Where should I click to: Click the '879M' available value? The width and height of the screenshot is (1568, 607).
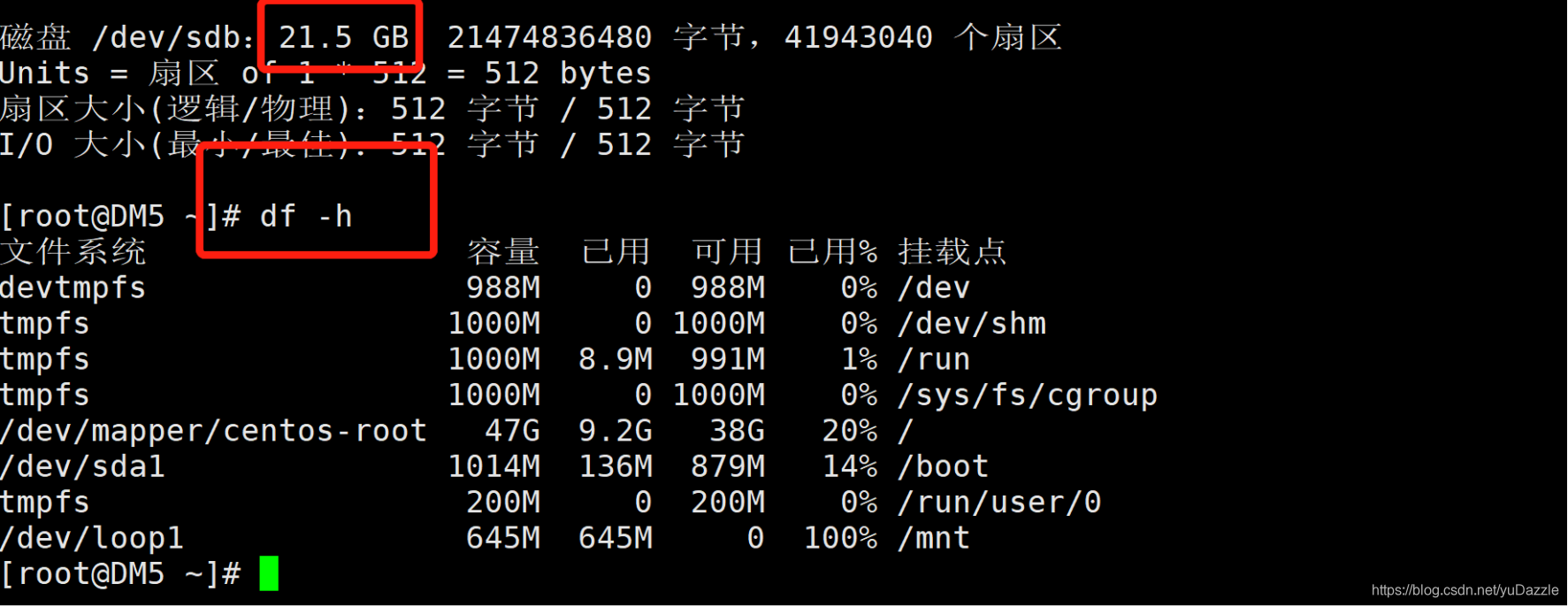coord(728,466)
